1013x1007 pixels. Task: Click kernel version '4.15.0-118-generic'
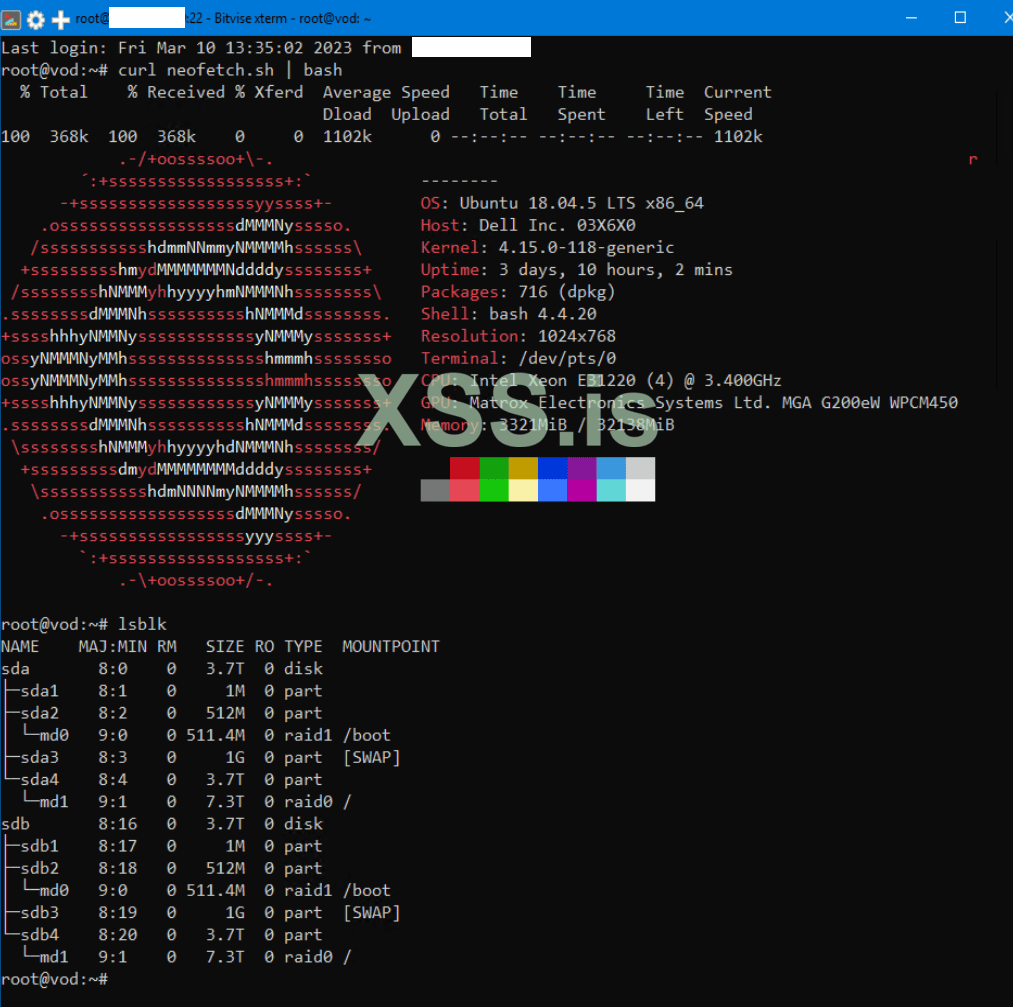(586, 247)
